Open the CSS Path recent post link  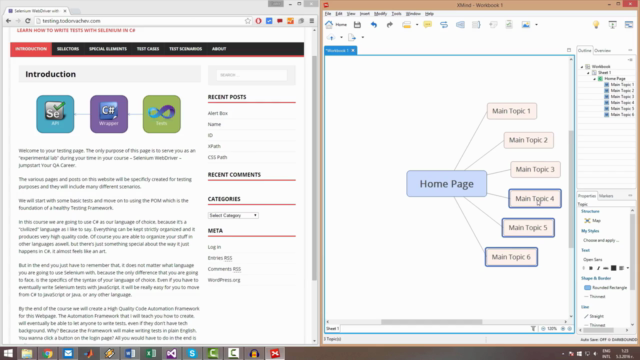[217, 157]
